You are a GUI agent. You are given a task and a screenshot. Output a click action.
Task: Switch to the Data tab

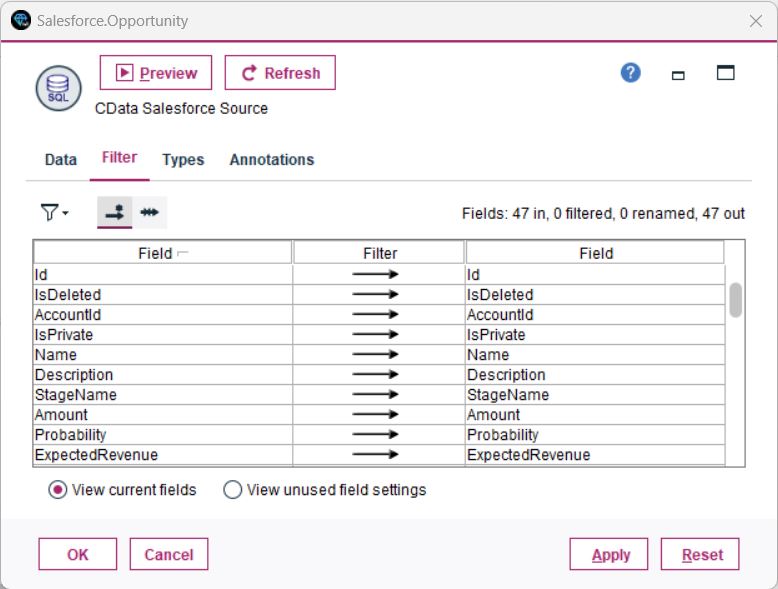(61, 160)
